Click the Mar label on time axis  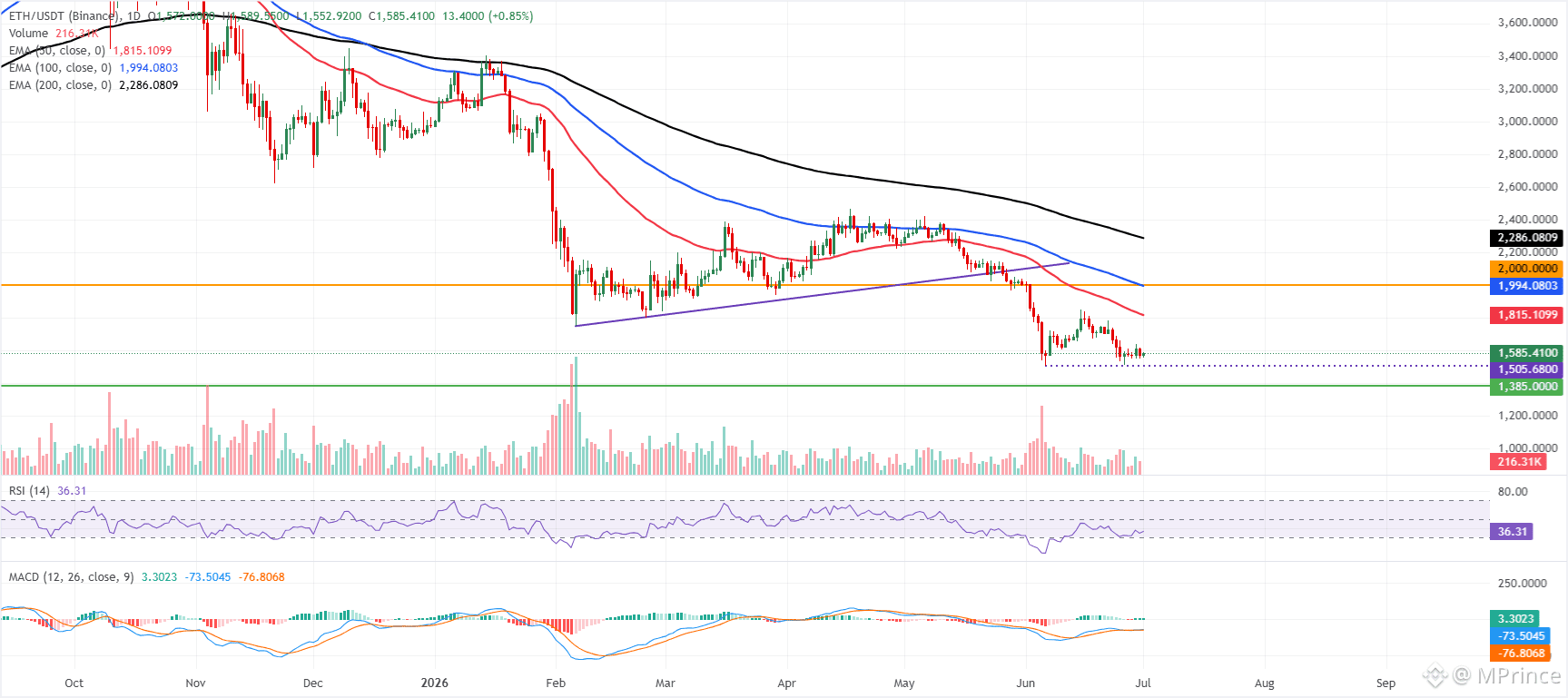666,683
